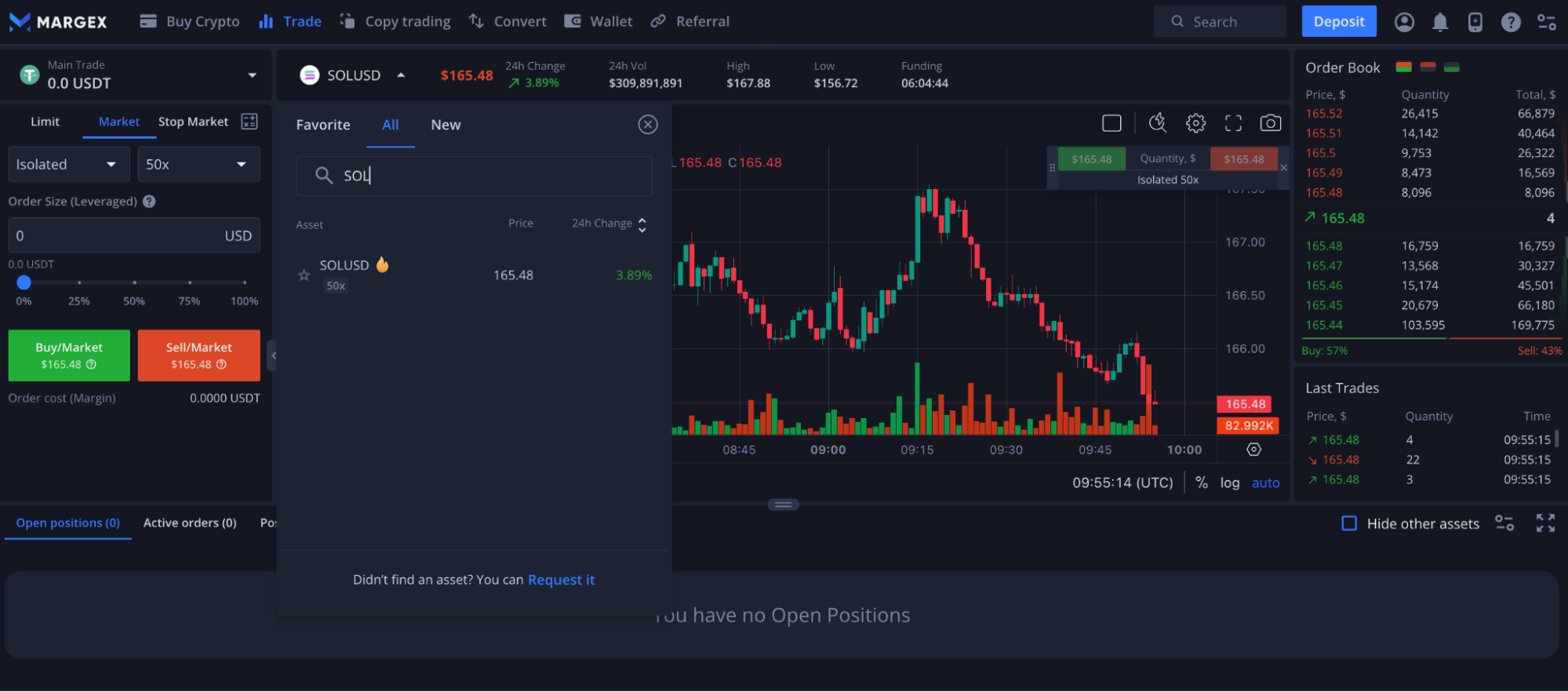Image resolution: width=1568 pixels, height=692 pixels.
Task: Open the Wallet page
Action: pos(598,21)
